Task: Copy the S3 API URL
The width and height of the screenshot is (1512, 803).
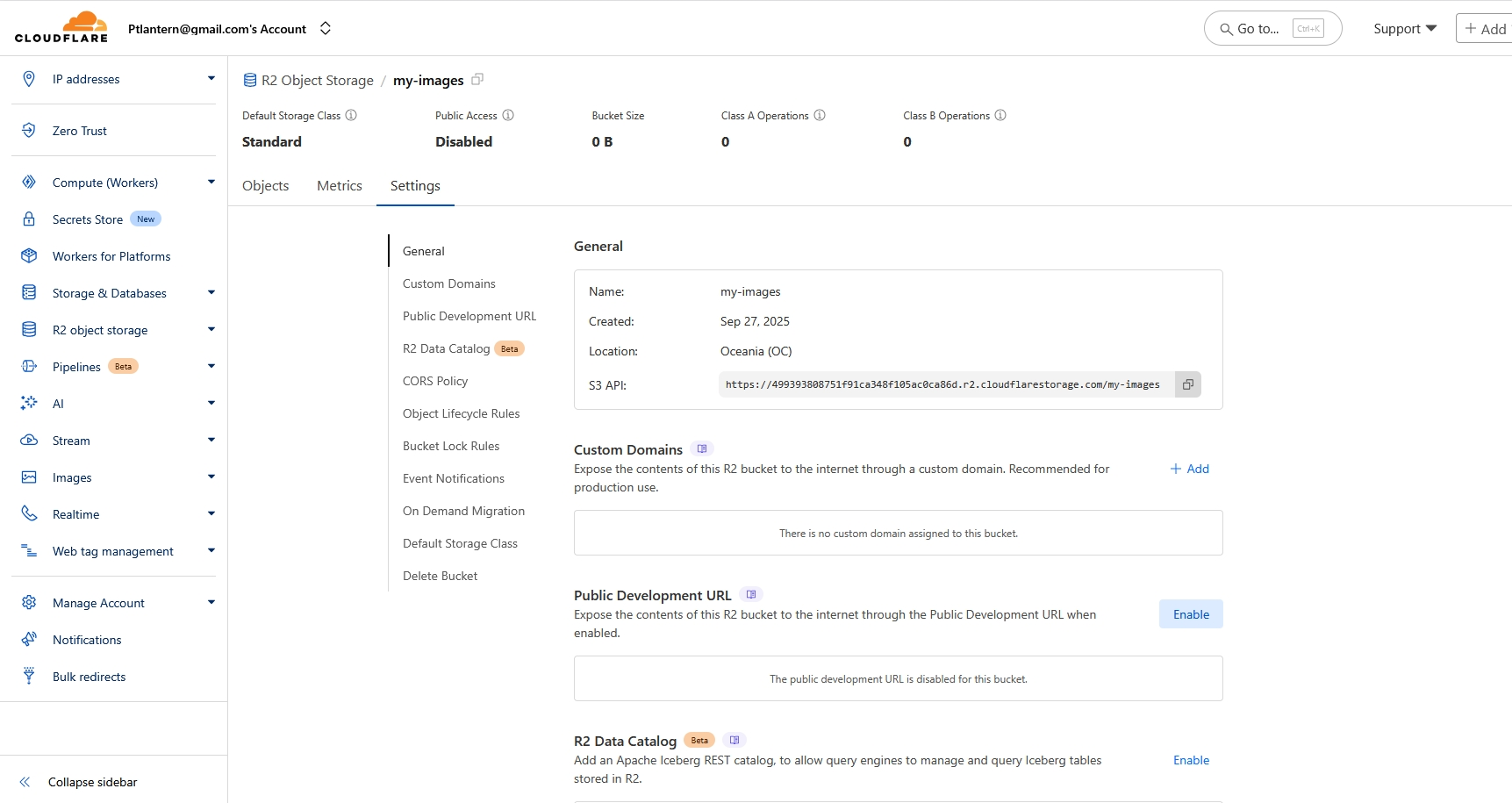Action: click(x=1187, y=384)
